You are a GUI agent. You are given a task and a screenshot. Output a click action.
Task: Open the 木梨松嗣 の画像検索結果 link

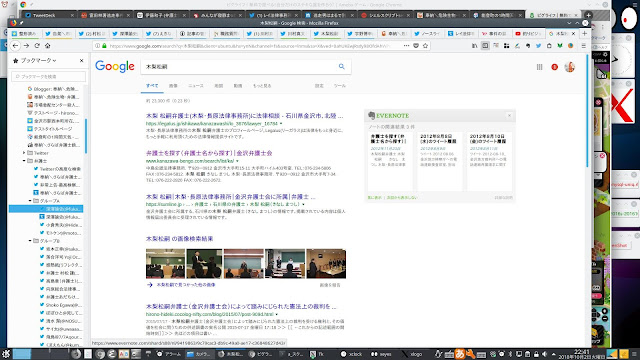click(x=180, y=238)
